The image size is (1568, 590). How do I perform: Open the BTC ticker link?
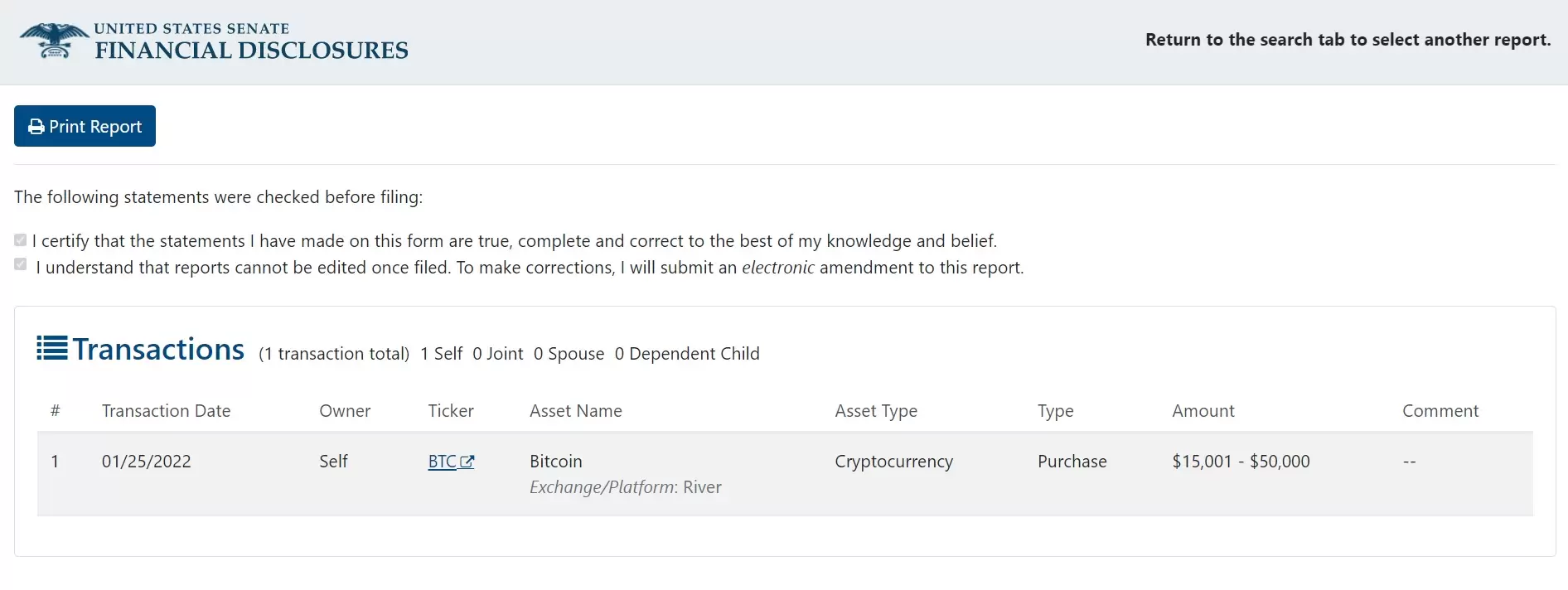click(442, 462)
